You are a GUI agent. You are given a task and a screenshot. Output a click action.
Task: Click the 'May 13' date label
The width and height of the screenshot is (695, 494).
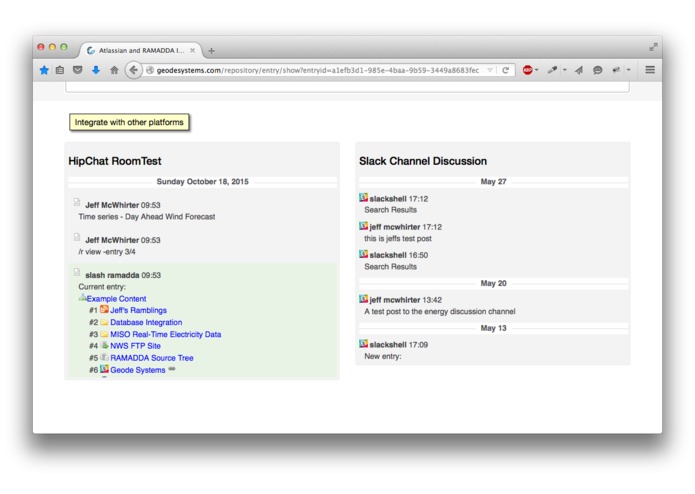pos(493,328)
